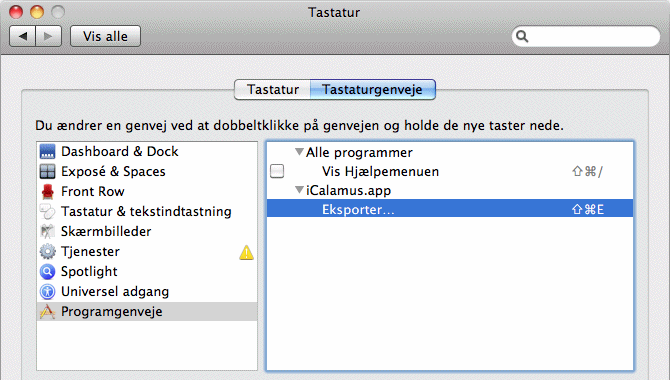The height and width of the screenshot is (380, 670).
Task: Select Tastatur & tekstindtastning icon
Action: point(47,211)
